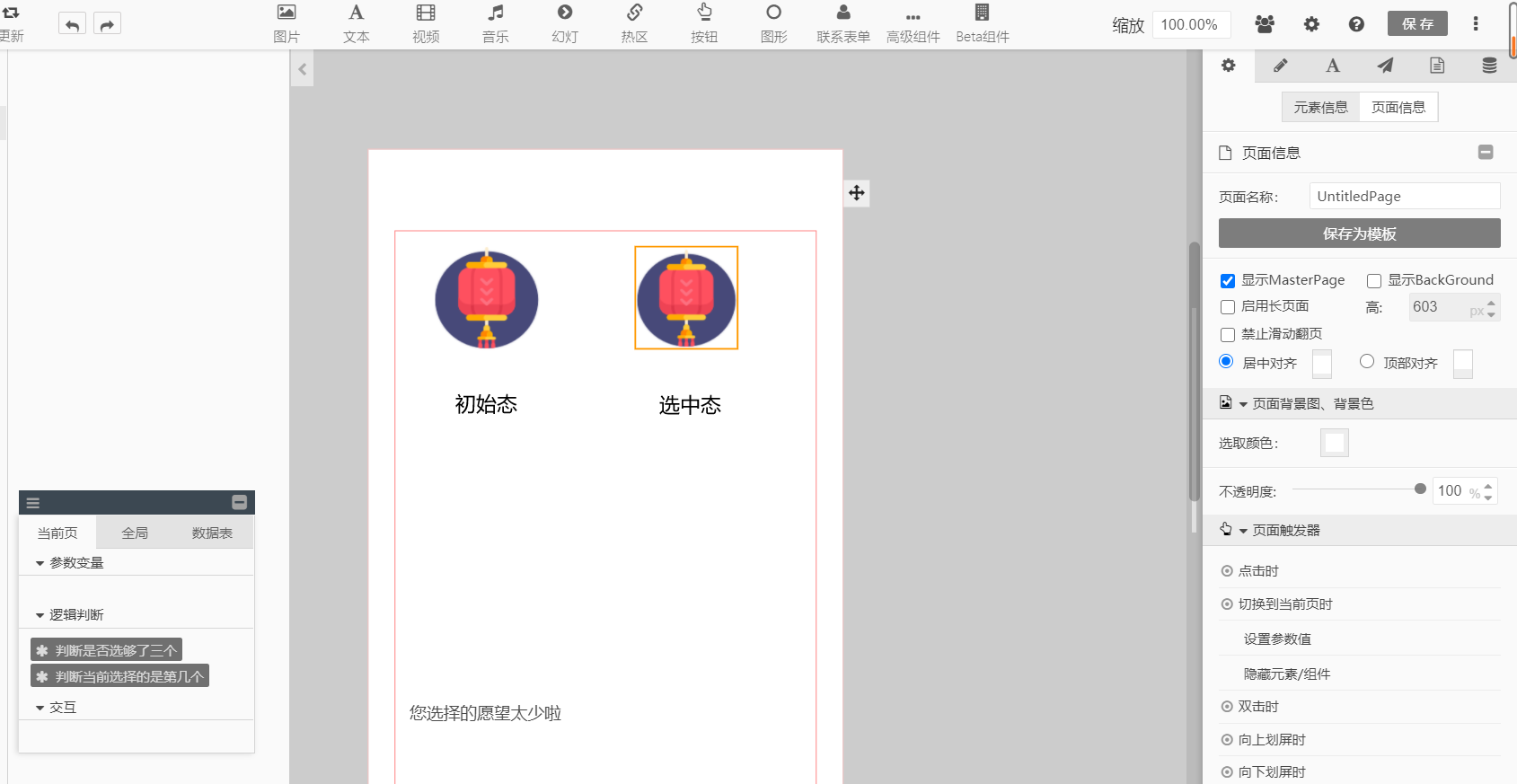The image size is (1517, 784).
Task: Collapse the 页面触发器 section
Action: pos(1243,531)
